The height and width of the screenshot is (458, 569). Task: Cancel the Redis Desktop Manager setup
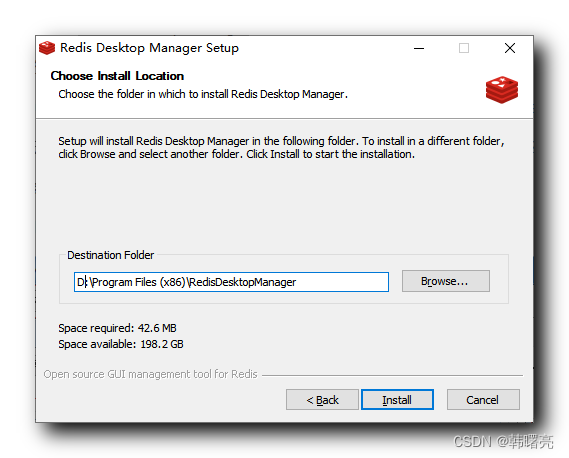(x=483, y=400)
